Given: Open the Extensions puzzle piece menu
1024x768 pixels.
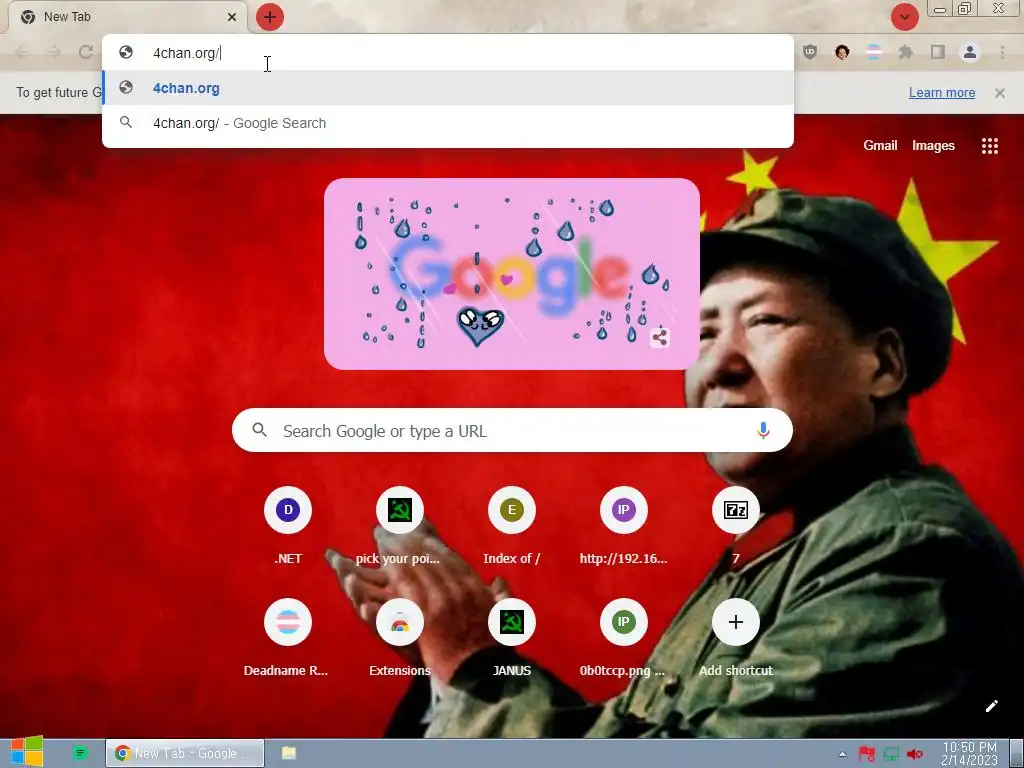Looking at the screenshot, I should 906,52.
